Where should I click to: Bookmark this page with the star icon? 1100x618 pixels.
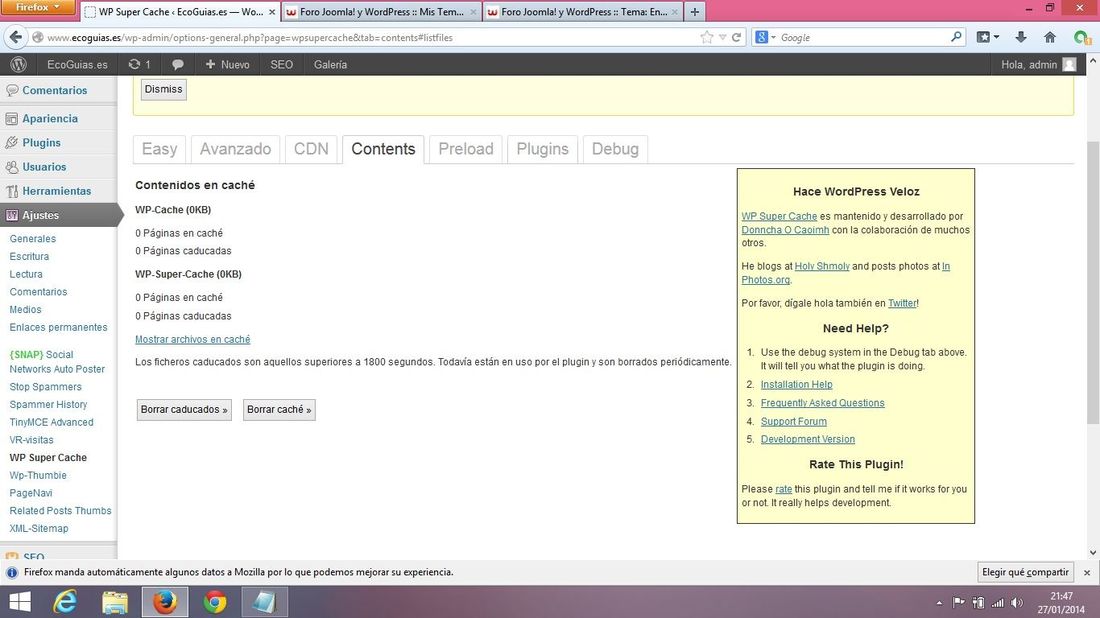[x=706, y=37]
